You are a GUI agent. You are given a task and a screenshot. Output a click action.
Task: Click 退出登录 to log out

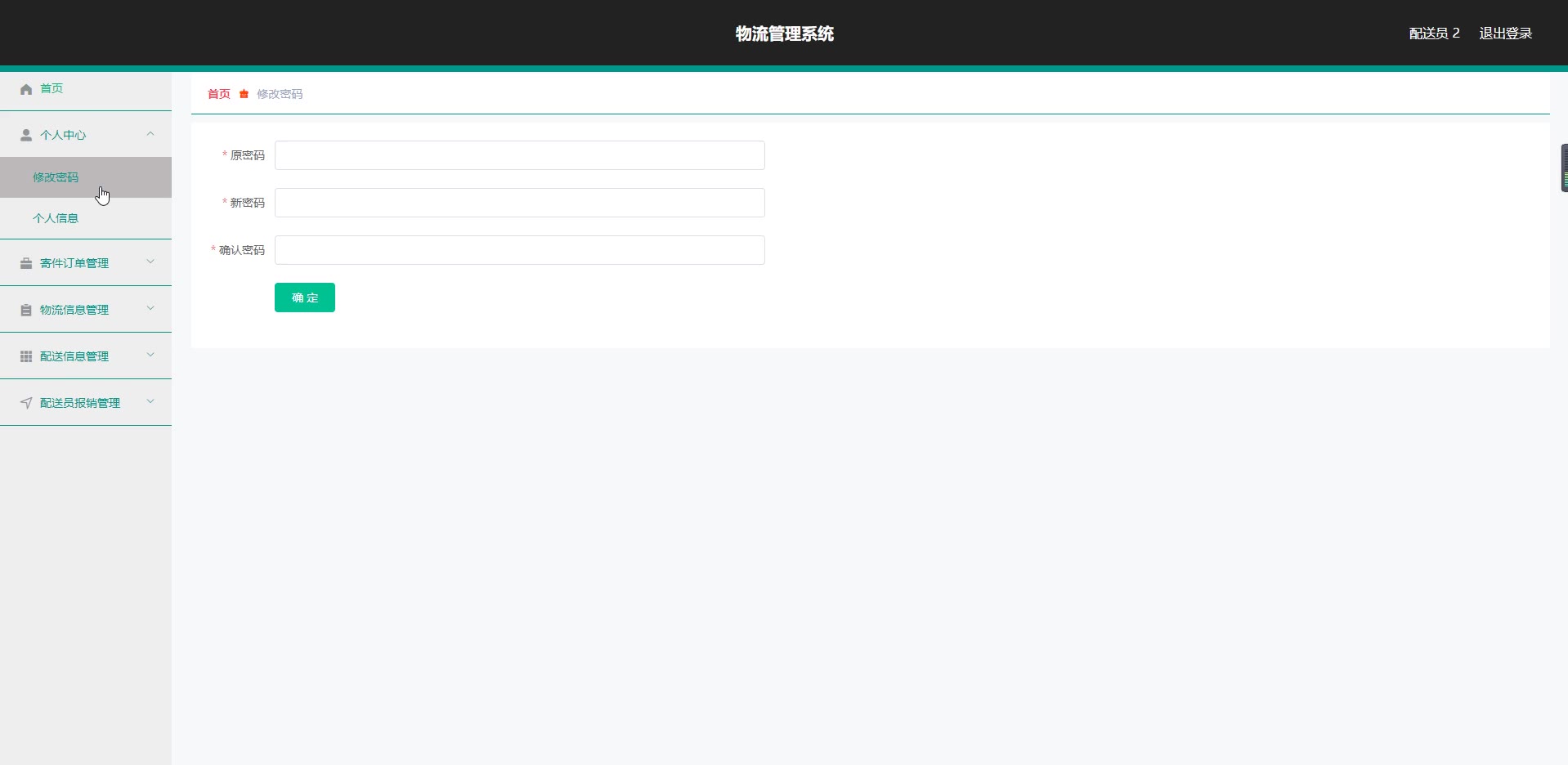1506,34
